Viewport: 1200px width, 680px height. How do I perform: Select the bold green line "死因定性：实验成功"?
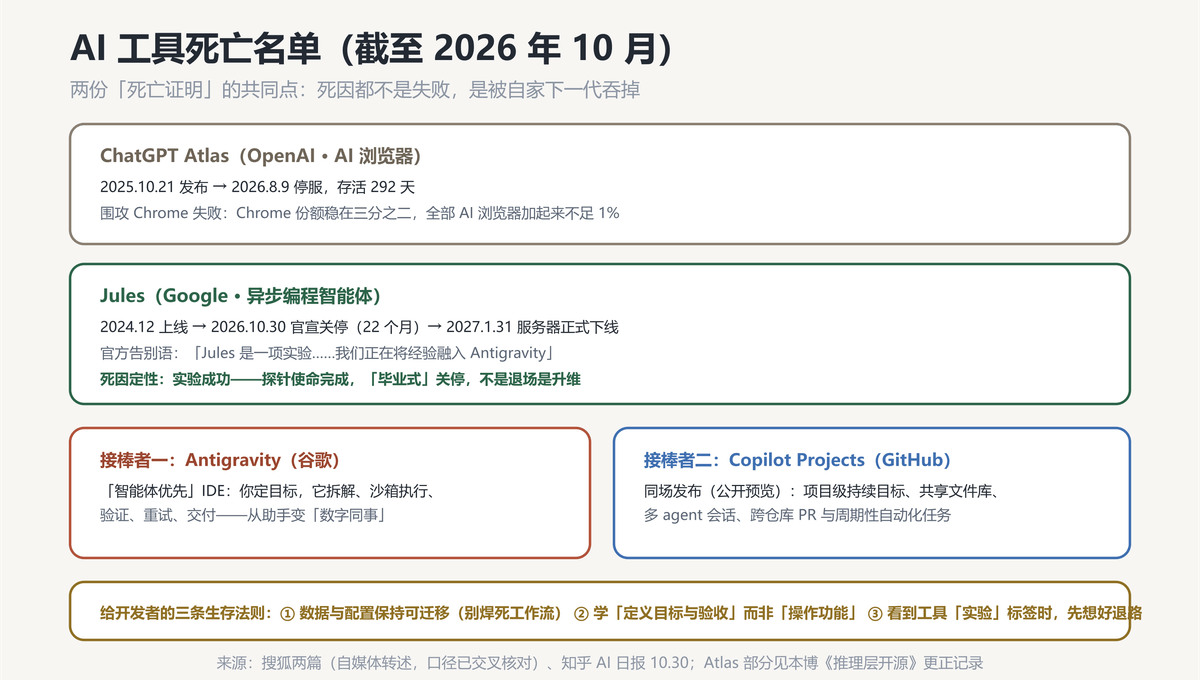pos(340,379)
